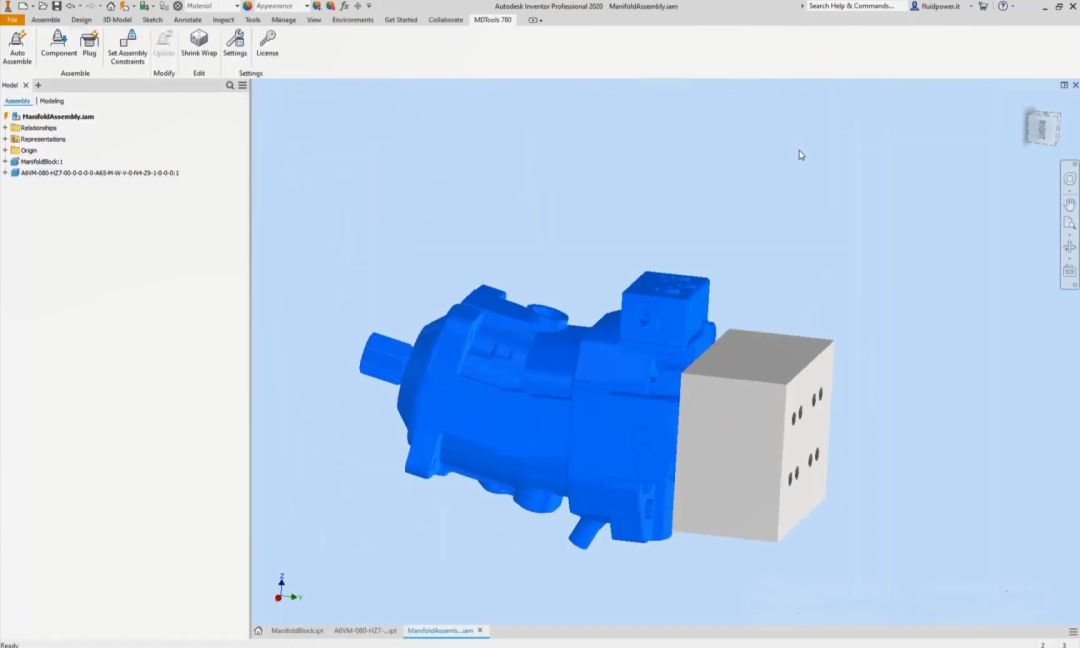Viewport: 1080px width, 648px height.
Task: Create a new file from quick access
Action: [23, 6]
